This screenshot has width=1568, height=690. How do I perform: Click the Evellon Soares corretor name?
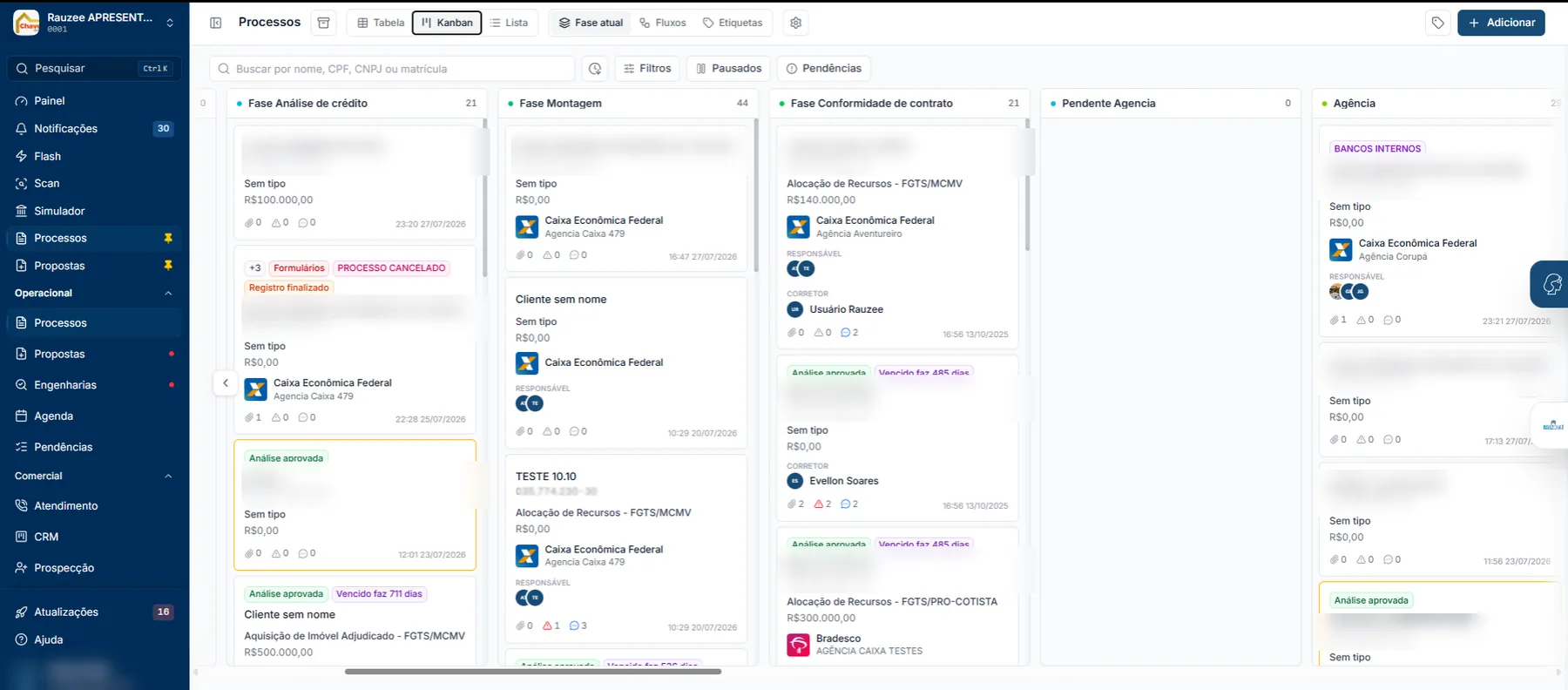coord(843,481)
